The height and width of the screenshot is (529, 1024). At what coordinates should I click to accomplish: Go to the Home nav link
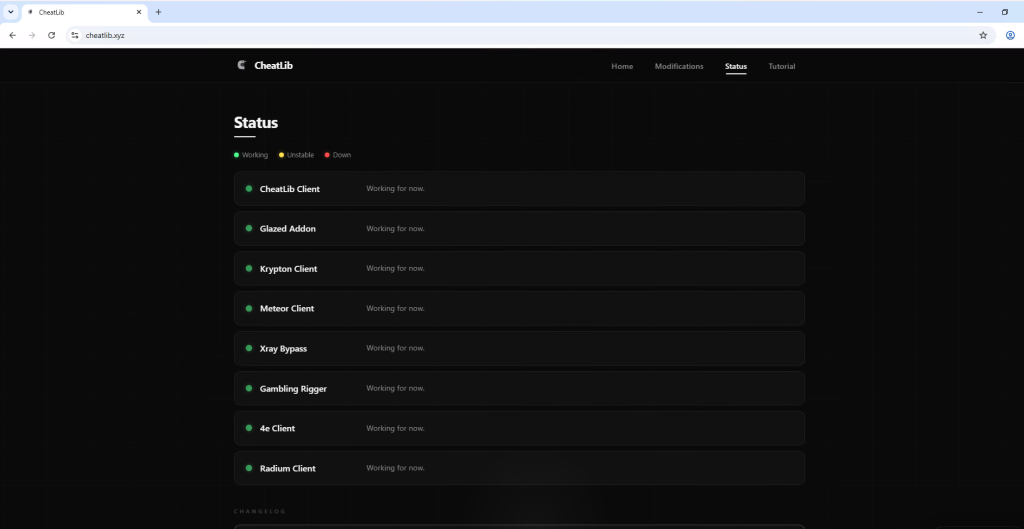pos(622,66)
